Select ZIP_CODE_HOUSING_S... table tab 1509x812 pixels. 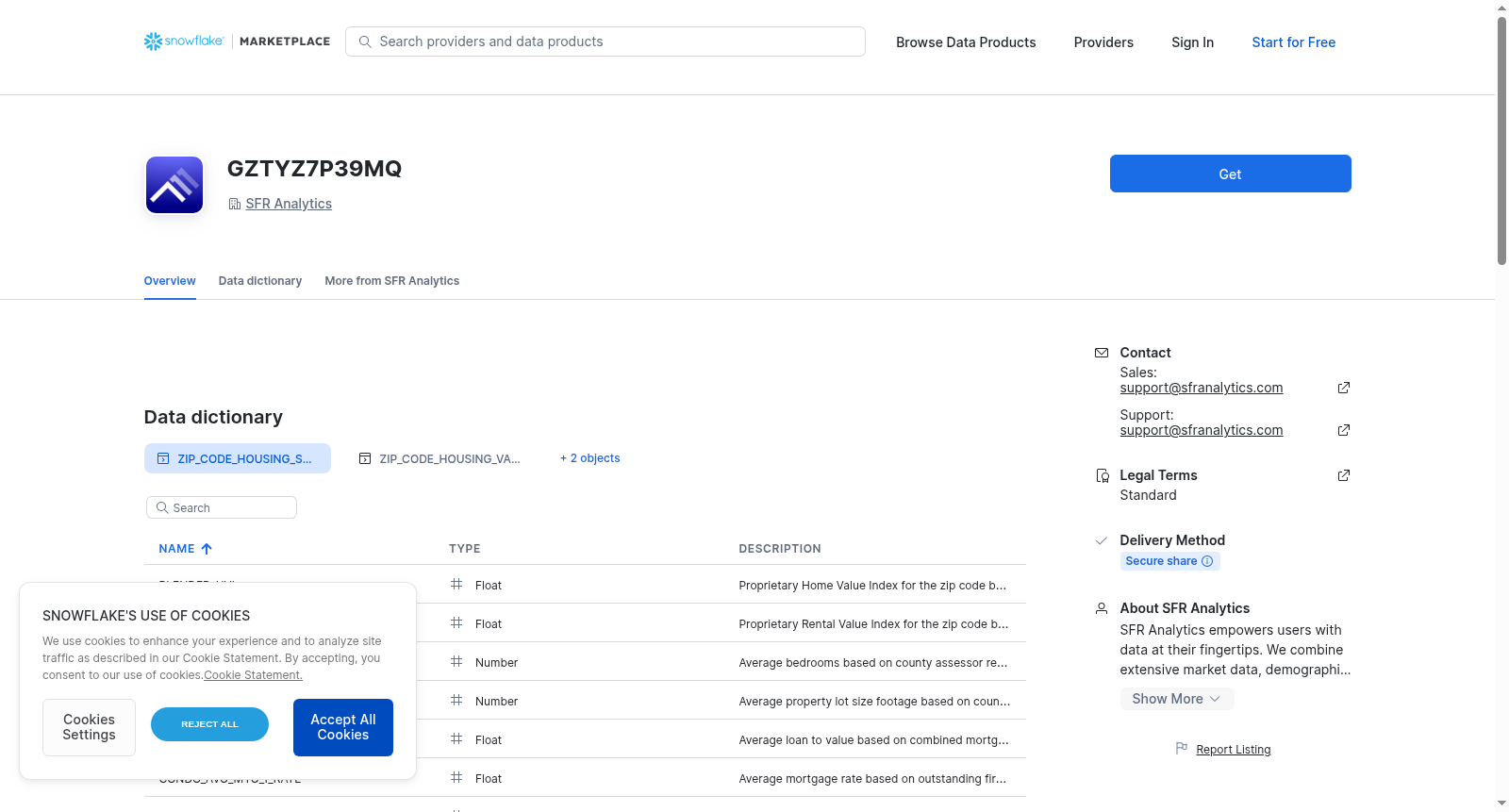(238, 458)
